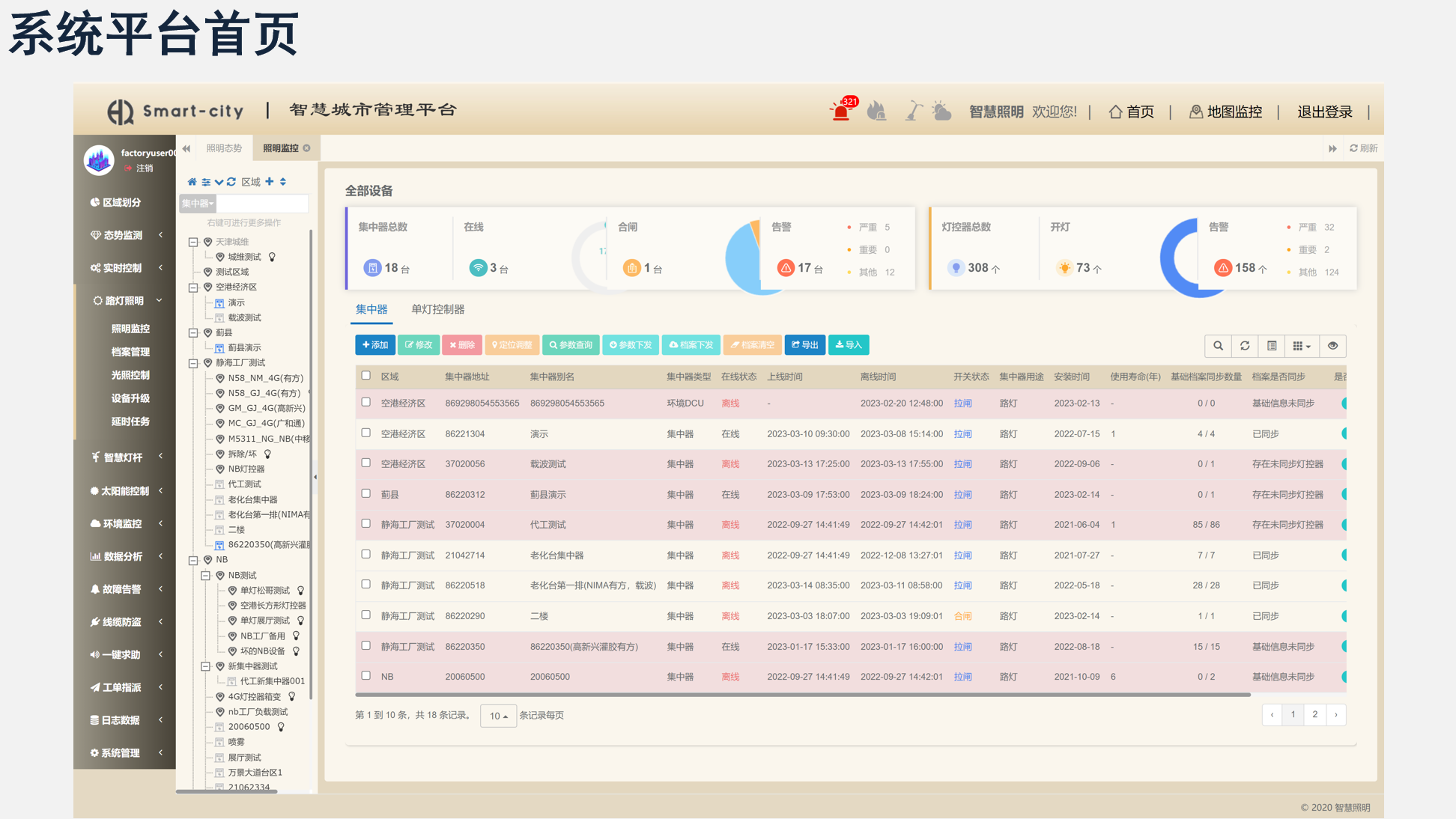
Task: Click the 导出 export button
Action: tap(805, 345)
